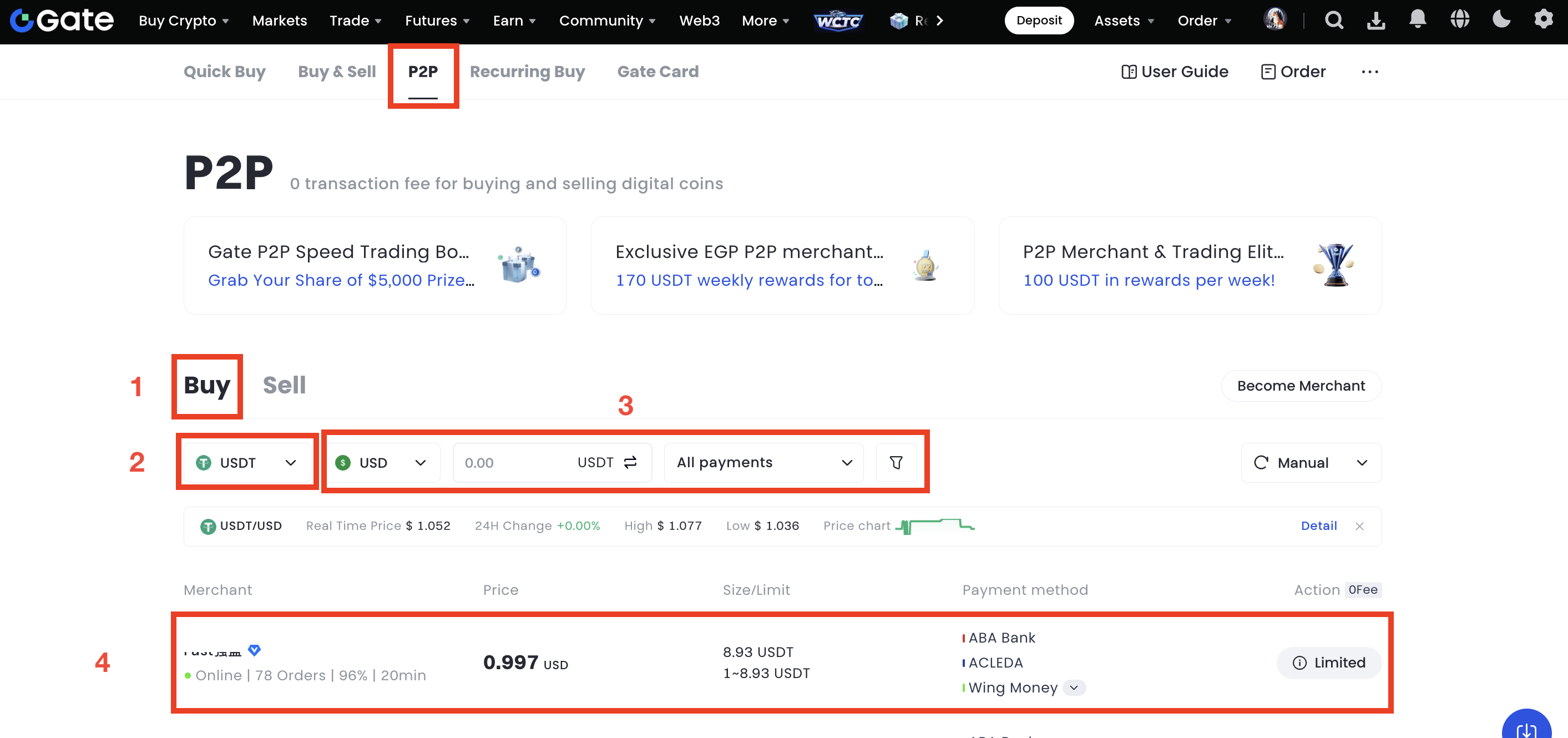Close the USDT/USD price bar
This screenshot has height=738, width=1568.
[1359, 526]
